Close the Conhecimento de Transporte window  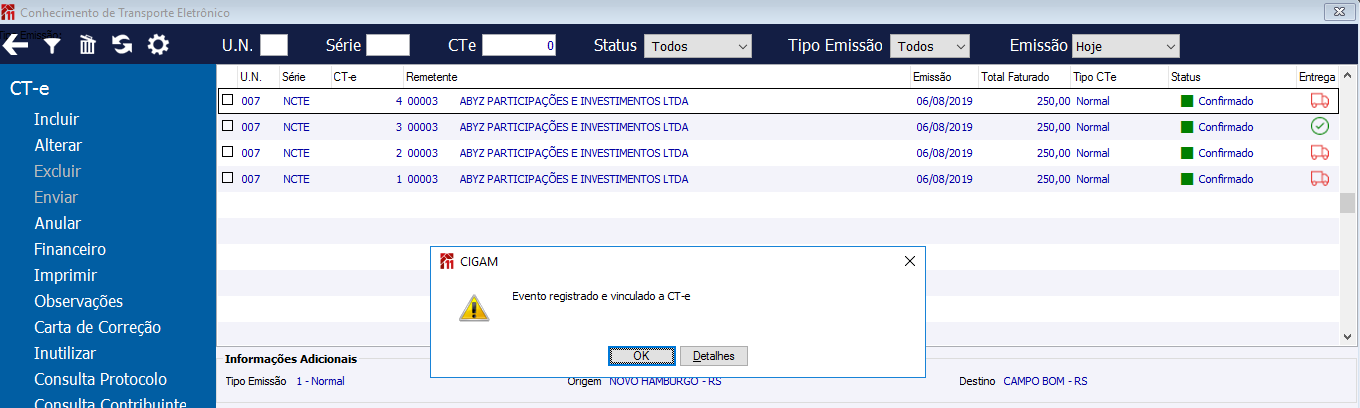pyautogui.click(x=1338, y=12)
